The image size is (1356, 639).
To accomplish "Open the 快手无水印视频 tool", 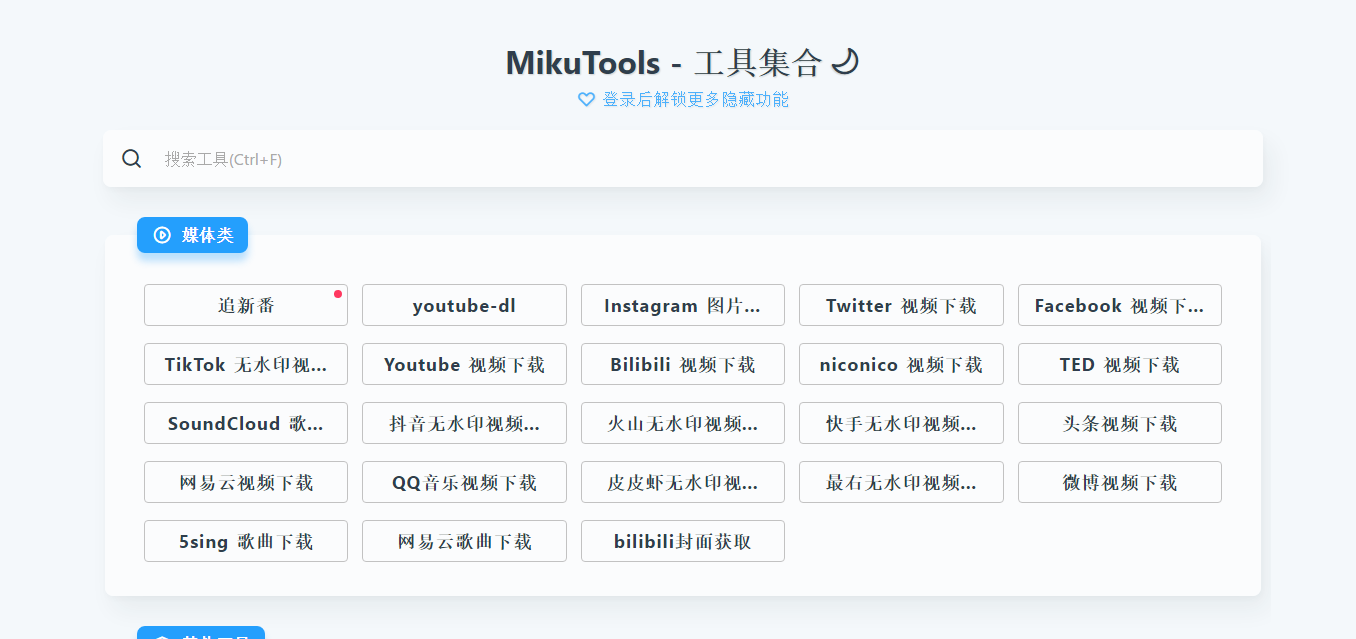I will tap(901, 423).
